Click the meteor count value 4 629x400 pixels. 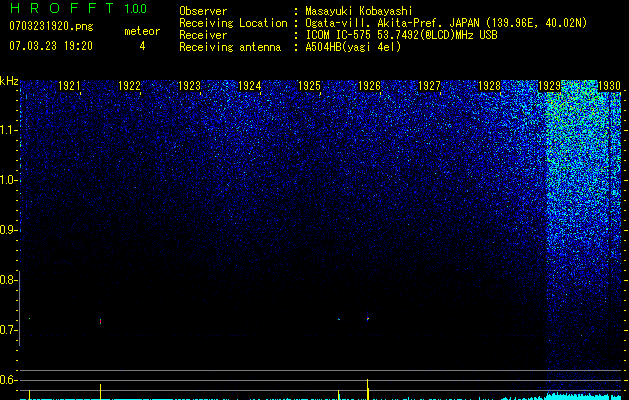pyautogui.click(x=142, y=46)
